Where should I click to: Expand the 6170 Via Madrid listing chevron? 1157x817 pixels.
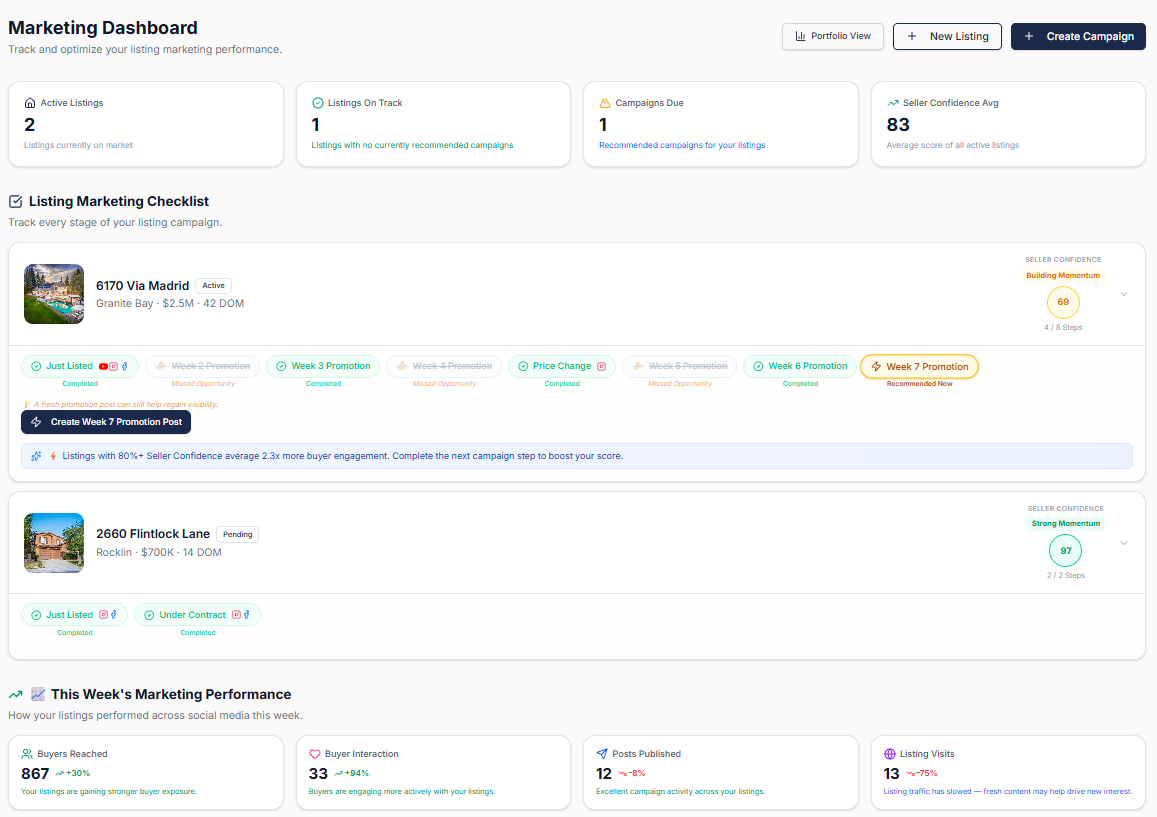coord(1124,294)
